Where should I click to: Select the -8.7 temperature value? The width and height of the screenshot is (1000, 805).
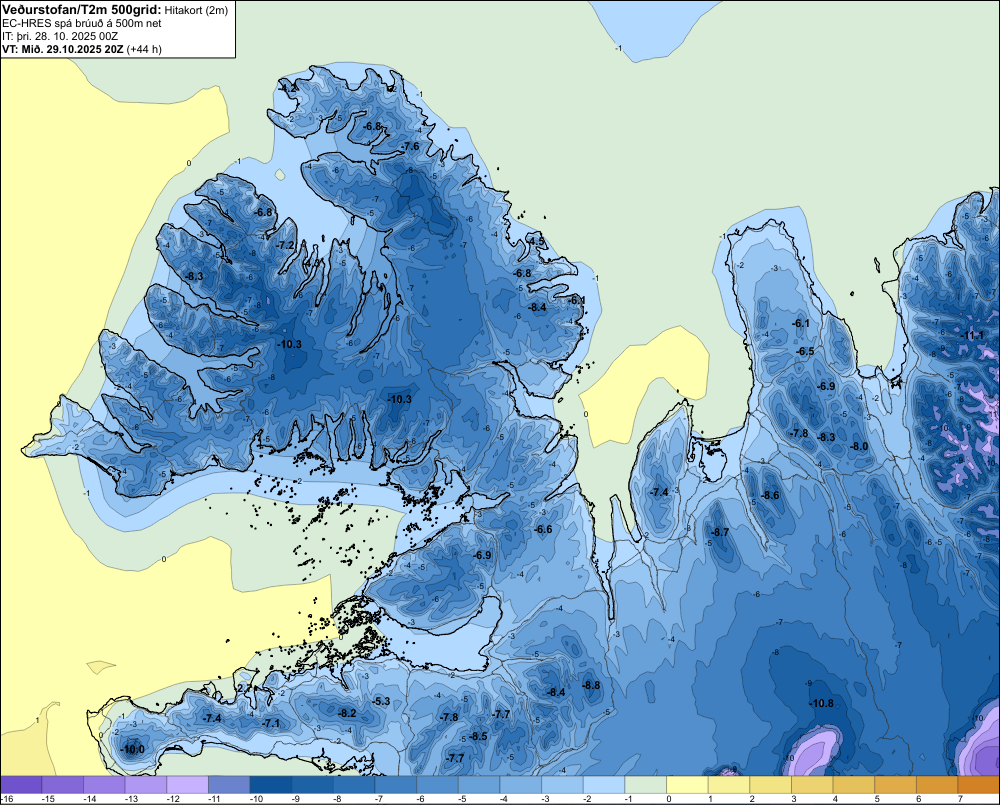click(x=719, y=532)
